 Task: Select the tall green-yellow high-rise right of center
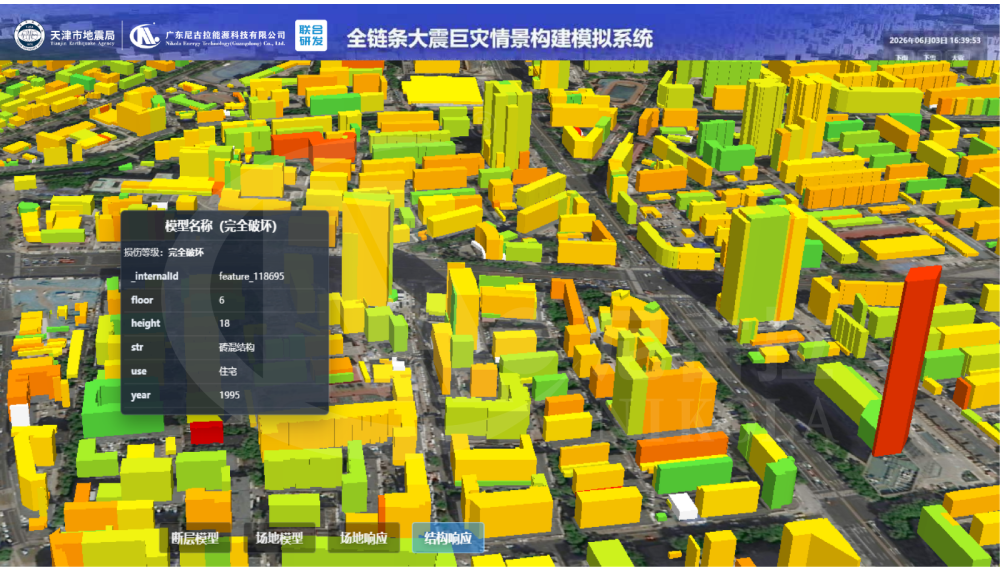(761, 263)
